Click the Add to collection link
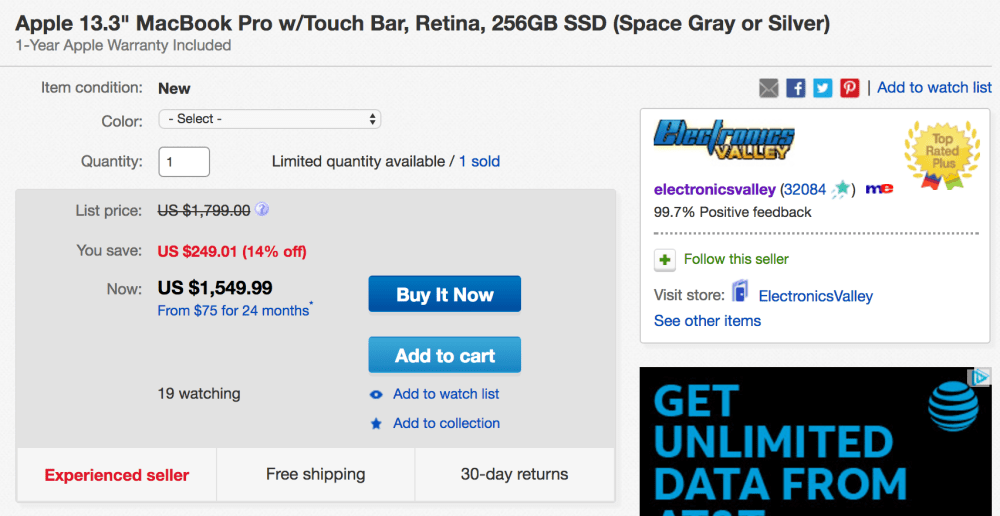 [446, 423]
